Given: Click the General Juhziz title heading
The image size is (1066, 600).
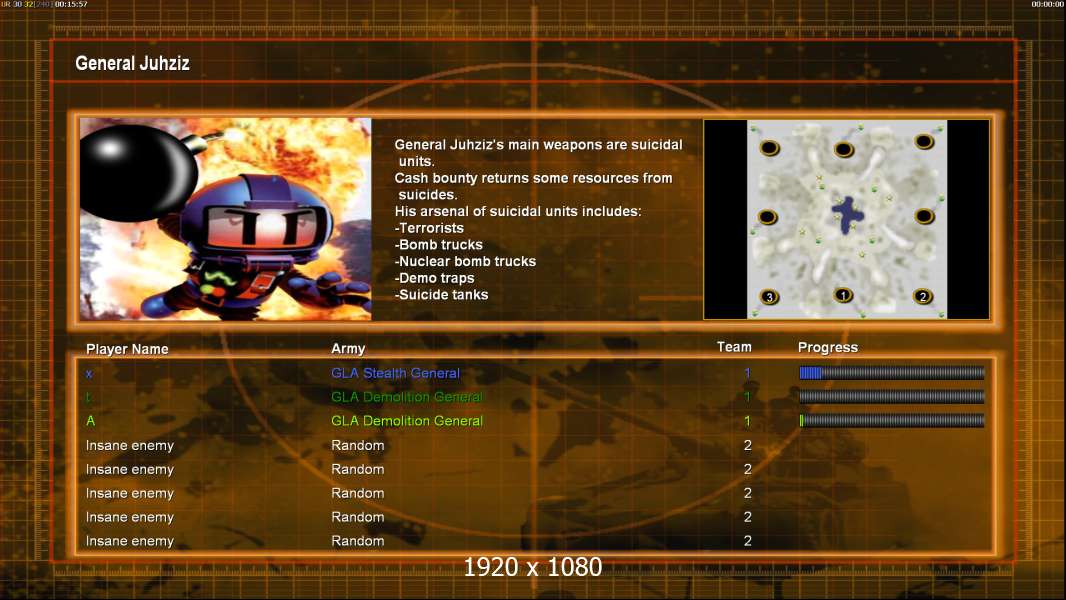Looking at the screenshot, I should [x=132, y=64].
